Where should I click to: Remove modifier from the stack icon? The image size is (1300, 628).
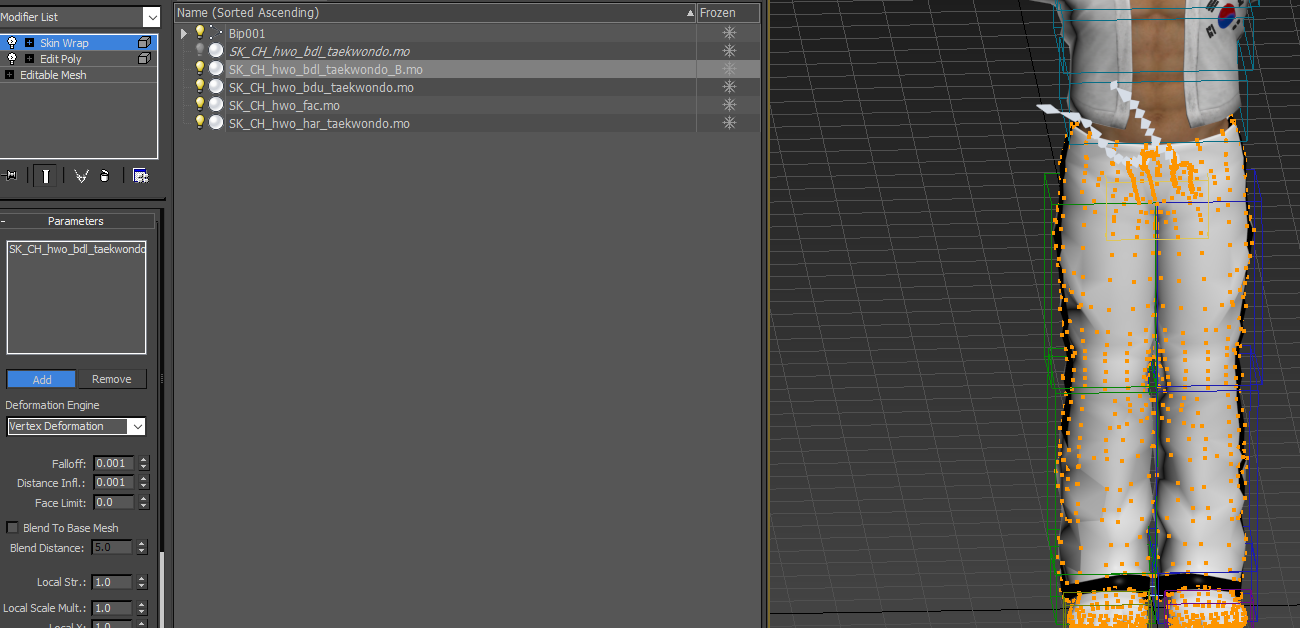pyautogui.click(x=105, y=176)
